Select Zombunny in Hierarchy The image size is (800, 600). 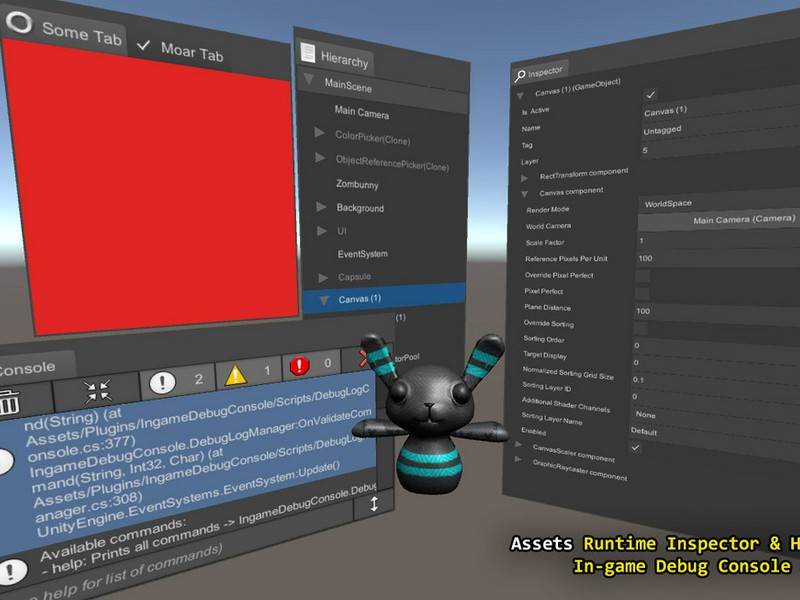[357, 184]
